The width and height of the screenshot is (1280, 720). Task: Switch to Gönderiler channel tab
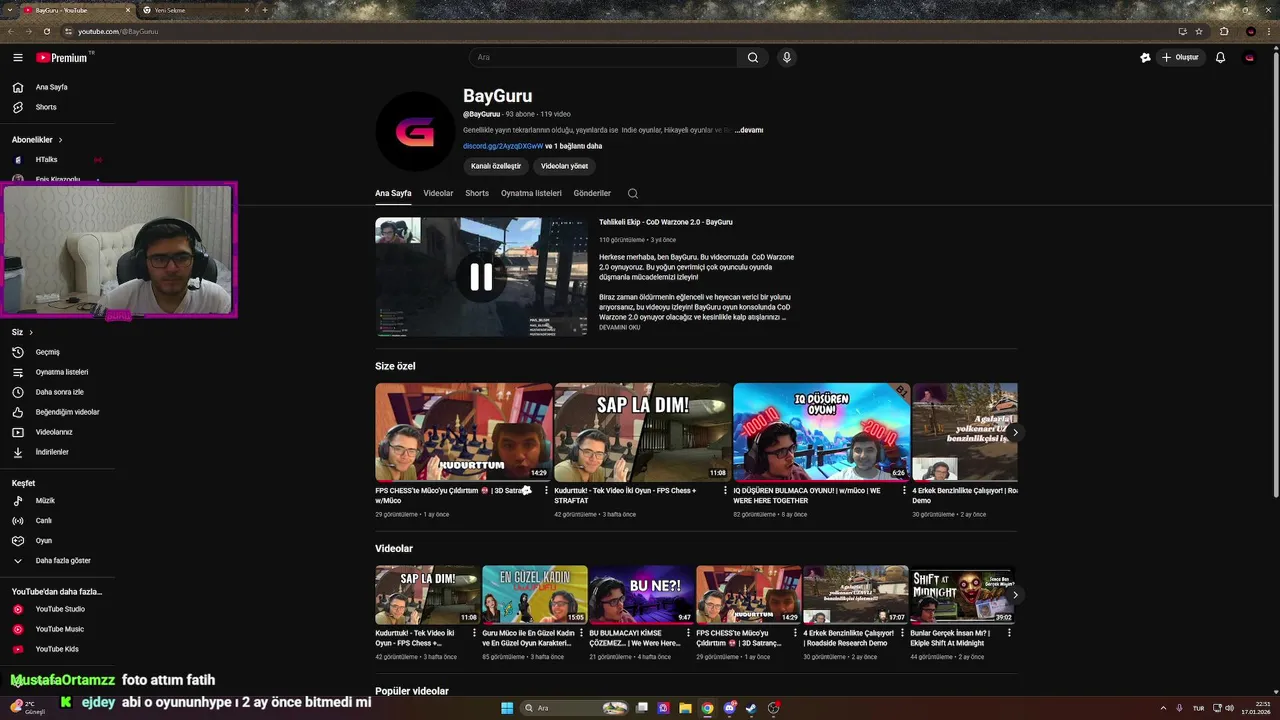pos(592,193)
